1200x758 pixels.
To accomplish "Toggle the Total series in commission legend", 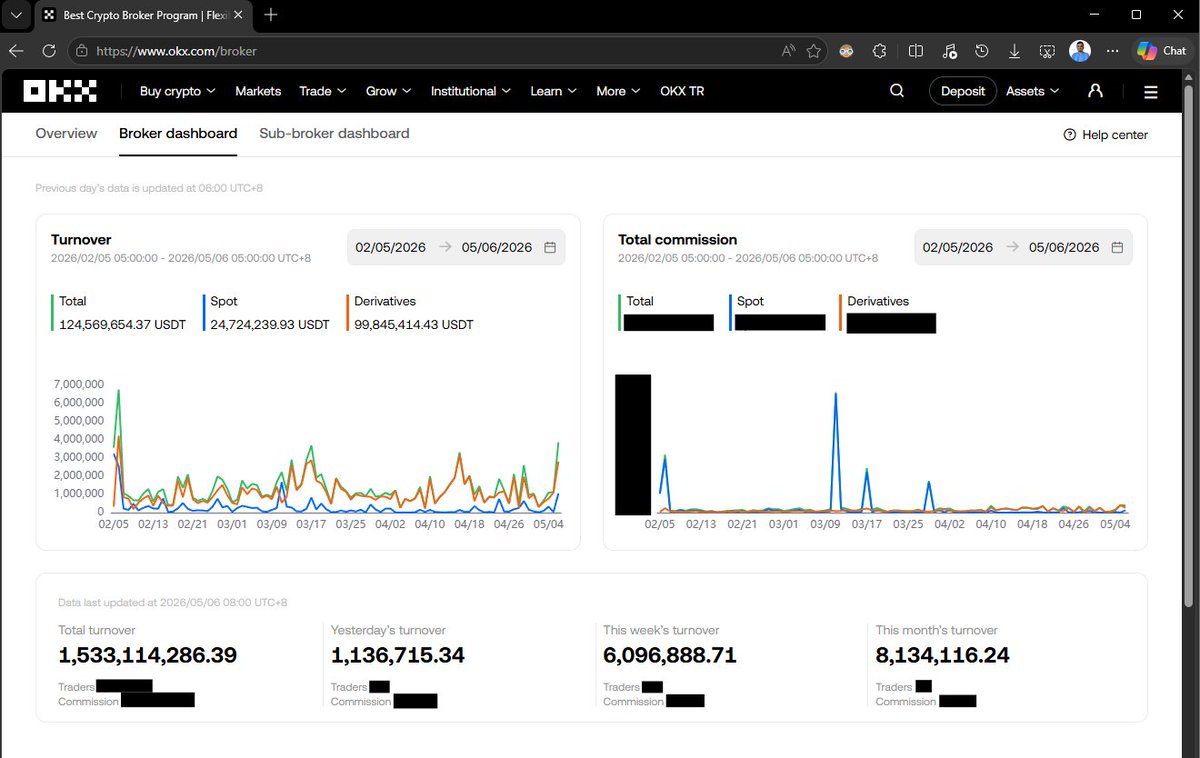I will click(640, 301).
